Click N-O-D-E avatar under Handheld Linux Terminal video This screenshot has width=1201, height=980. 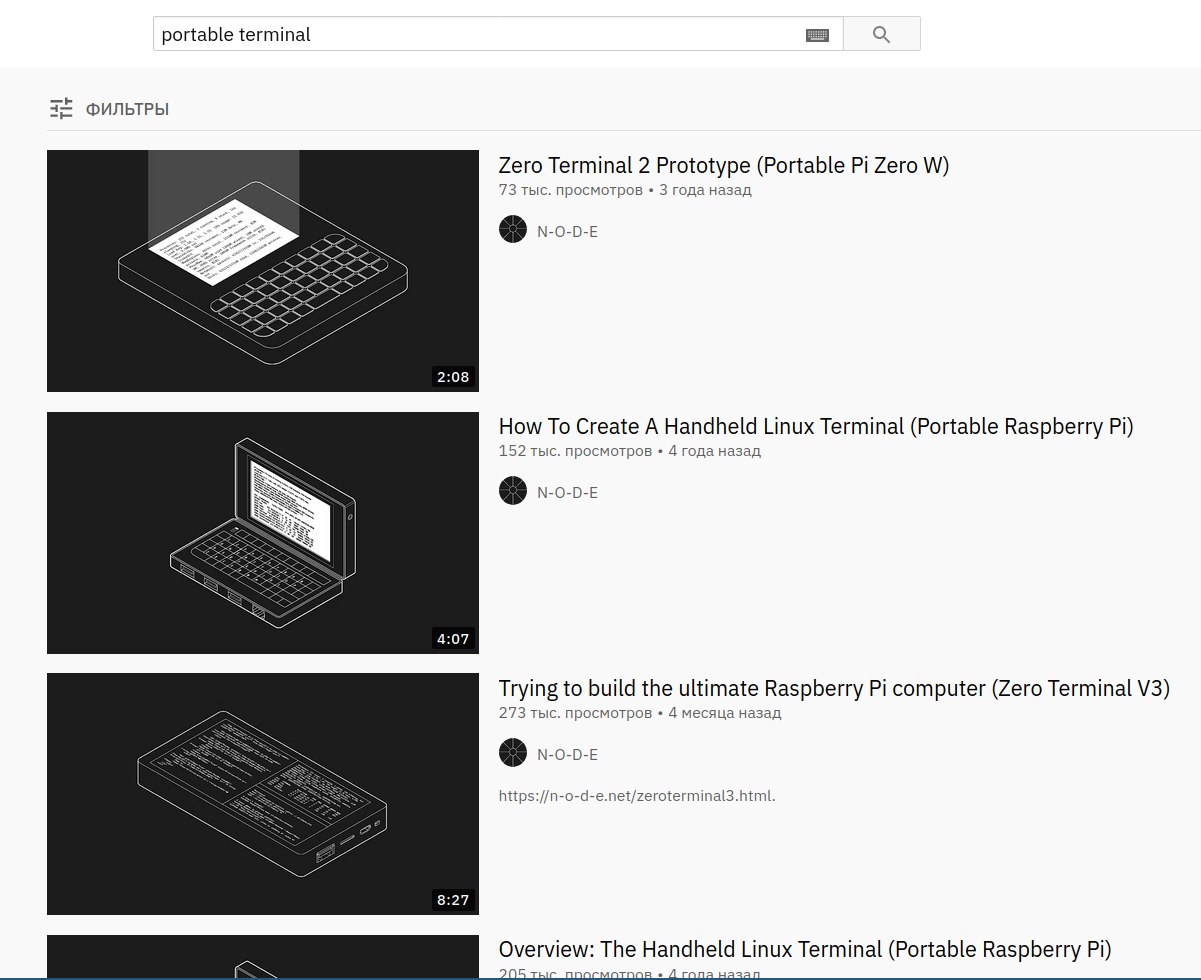(513, 491)
